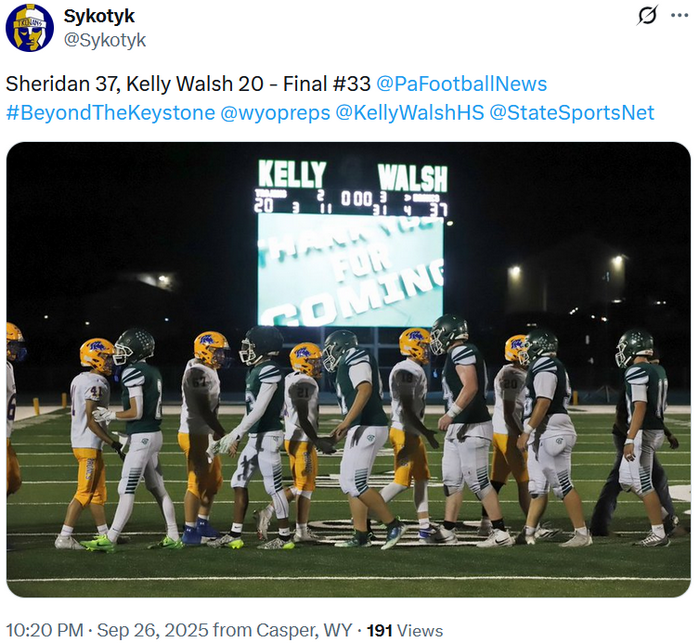Open the @PaFootballNews mention
700x643 pixels.
point(461,84)
